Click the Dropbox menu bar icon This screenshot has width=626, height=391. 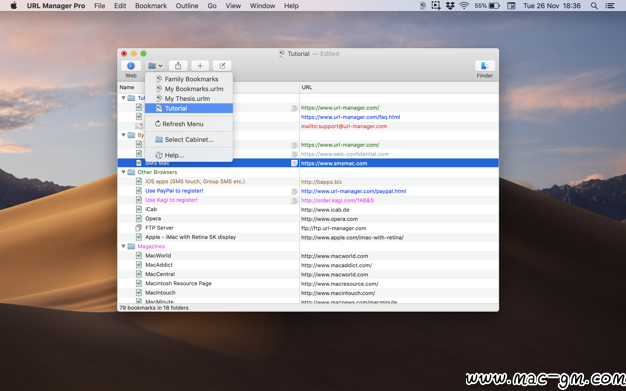click(x=450, y=6)
